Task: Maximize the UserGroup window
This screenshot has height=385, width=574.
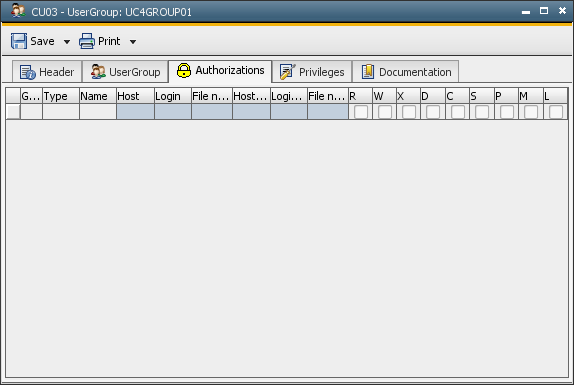Action: click(x=544, y=11)
